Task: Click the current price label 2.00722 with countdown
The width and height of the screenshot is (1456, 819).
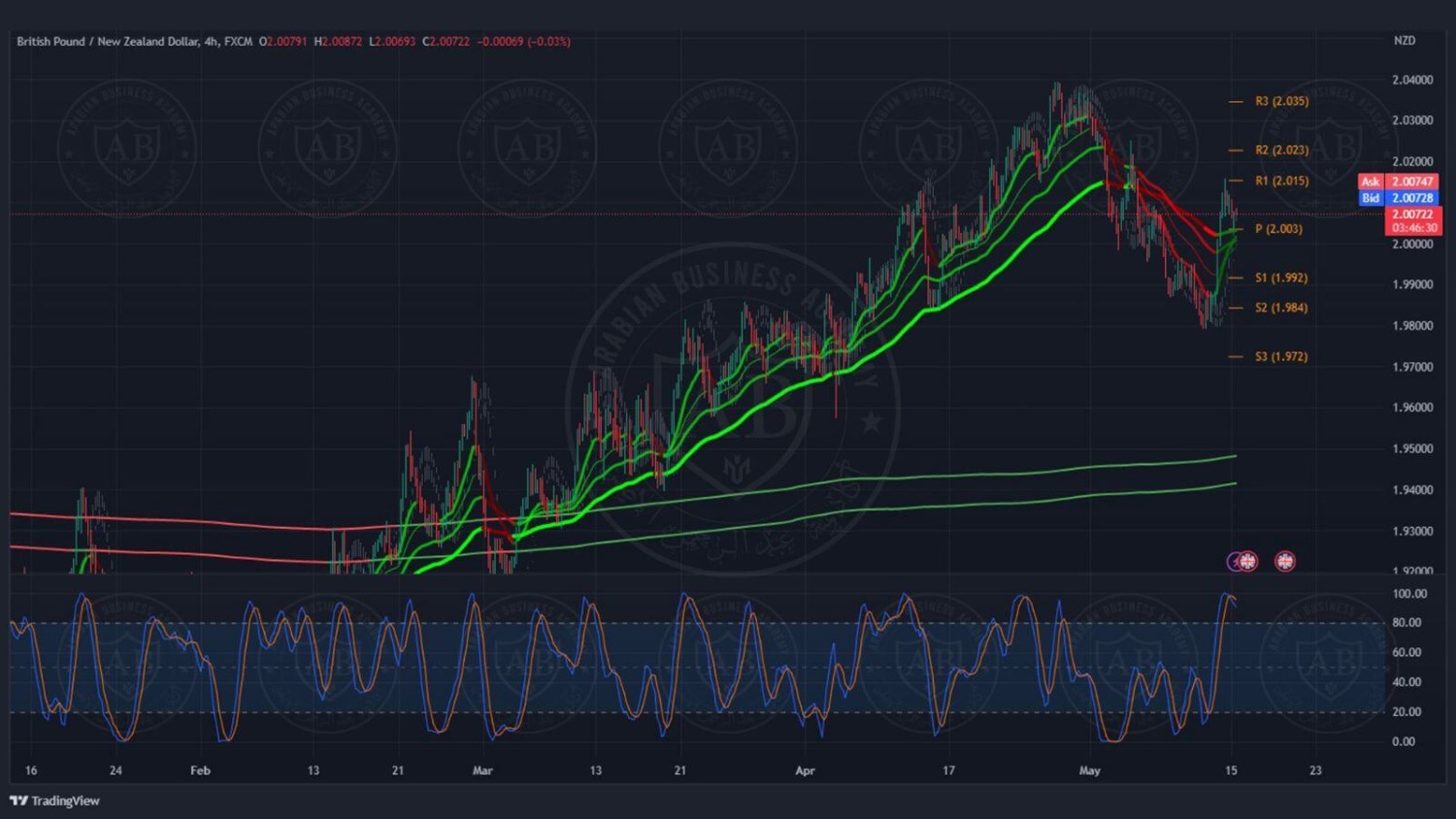Action: [x=1412, y=221]
